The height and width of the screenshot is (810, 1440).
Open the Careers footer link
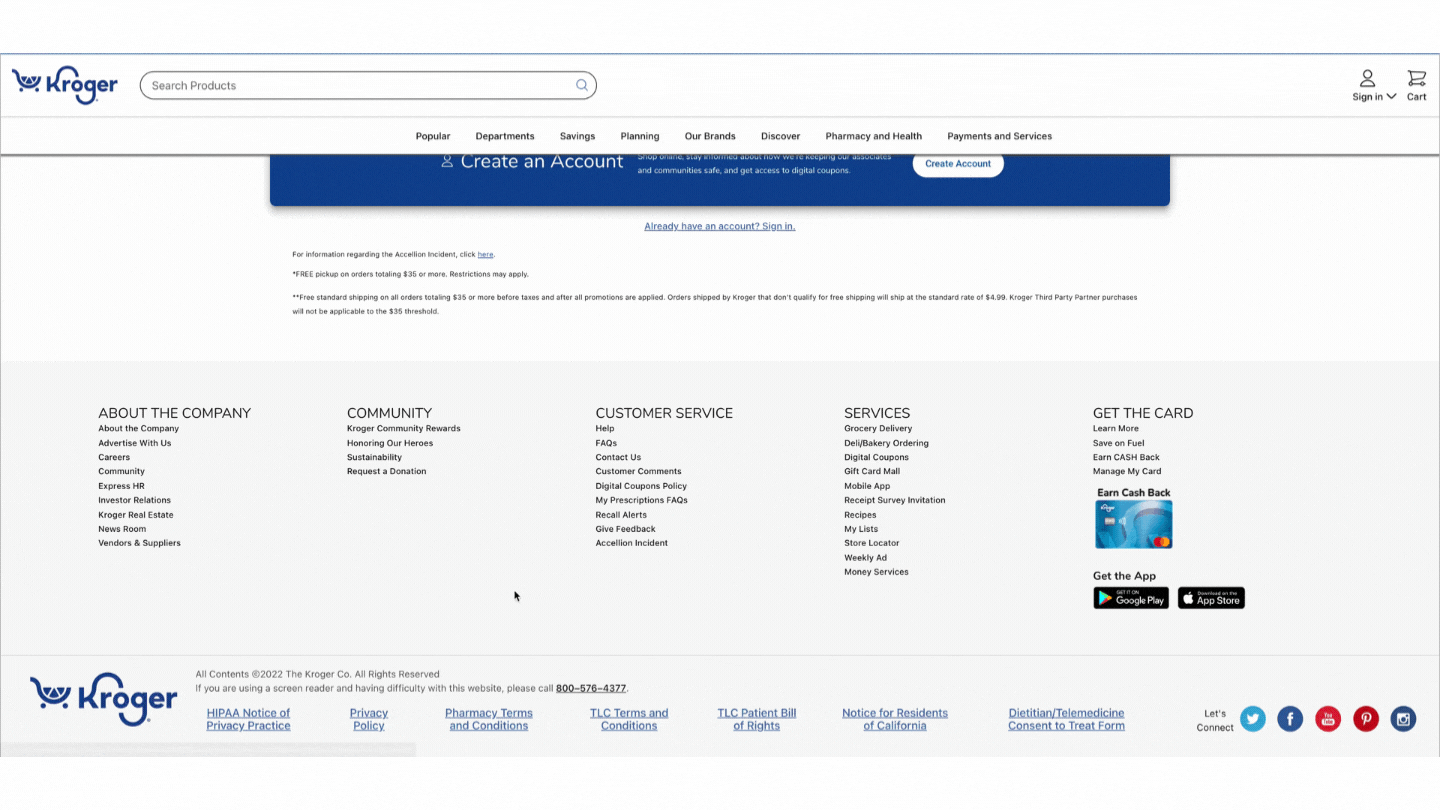(114, 457)
